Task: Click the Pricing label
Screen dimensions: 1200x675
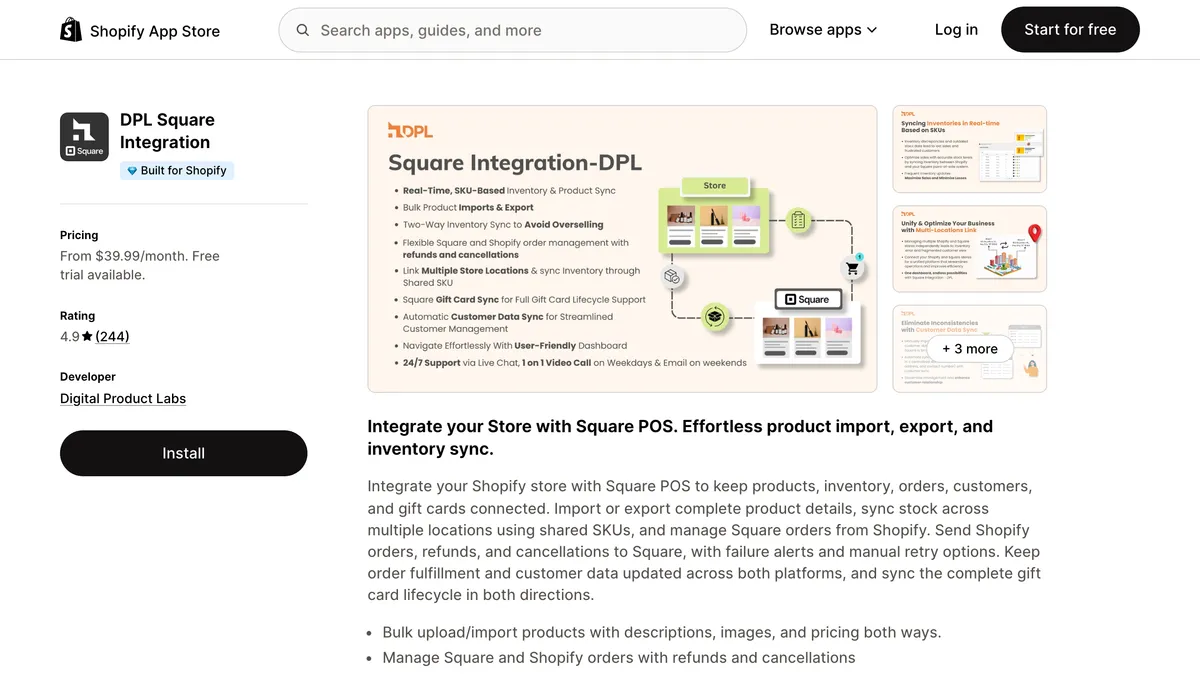Action: click(x=79, y=235)
